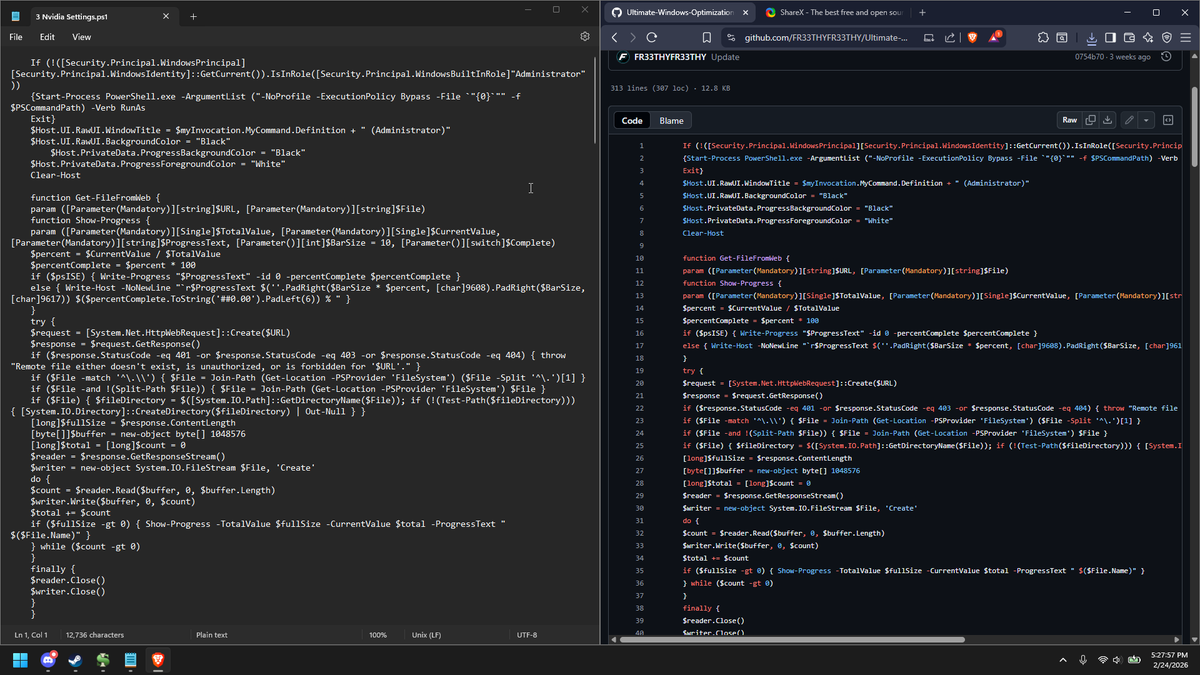
Task: Open Notepad settings gear icon
Action: [585, 37]
